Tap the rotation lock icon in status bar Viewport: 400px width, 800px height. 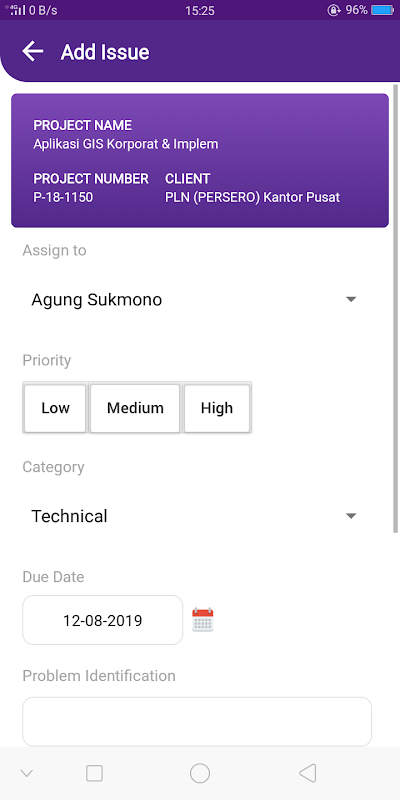(334, 10)
